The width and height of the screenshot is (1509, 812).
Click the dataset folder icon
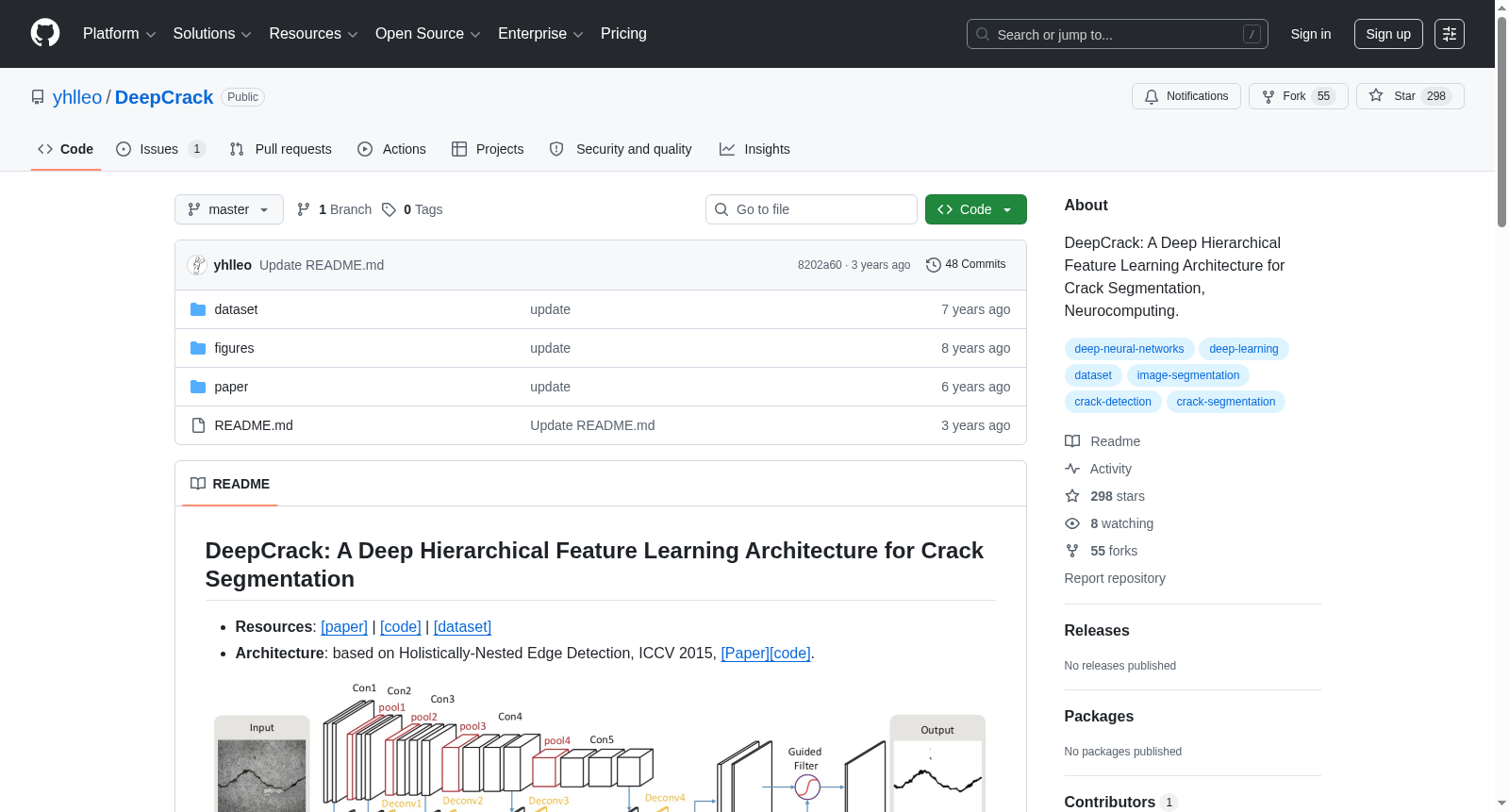(x=198, y=309)
